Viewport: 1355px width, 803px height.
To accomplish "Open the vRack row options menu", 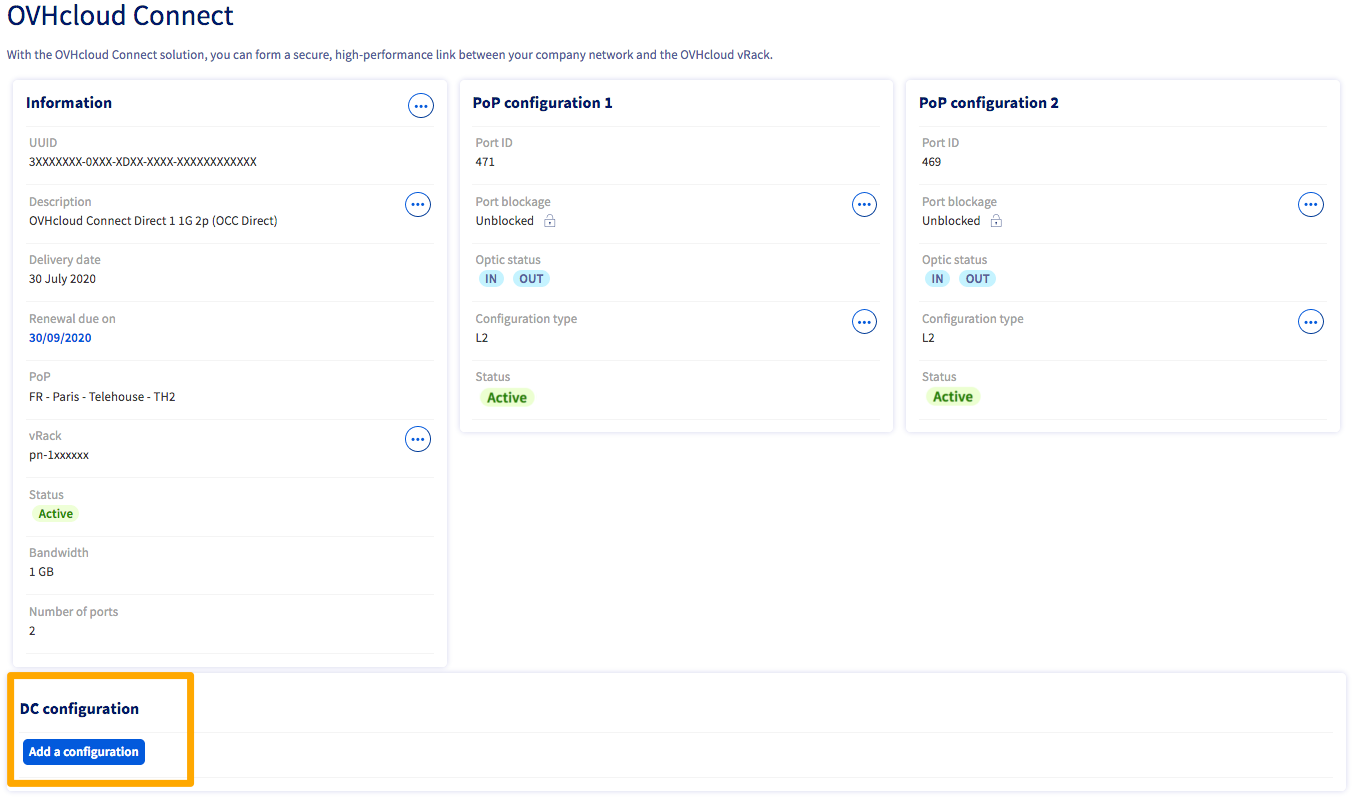I will (x=418, y=438).
